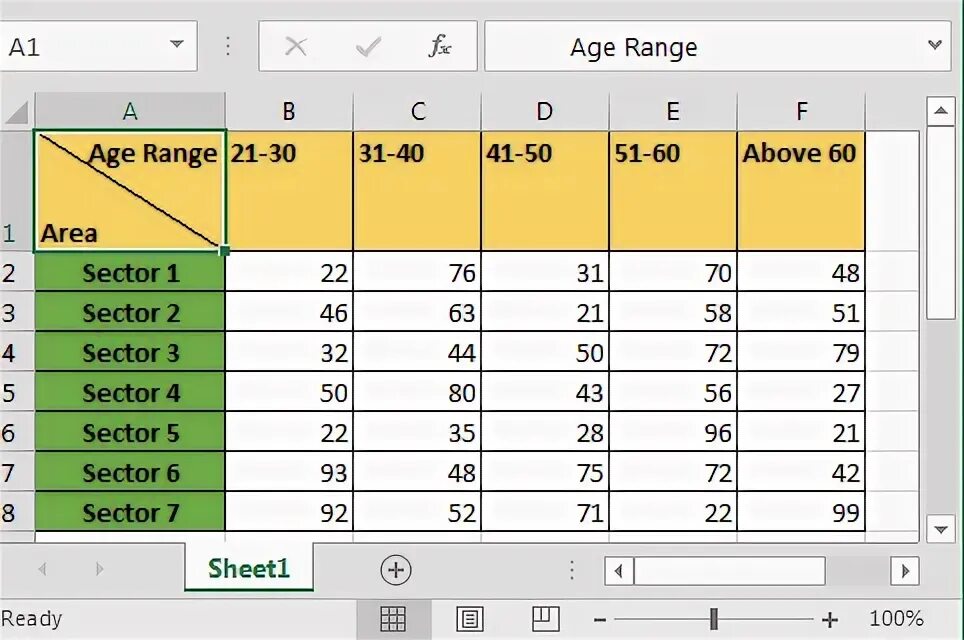Click the Enter checkmark formula bar icon

(368, 46)
